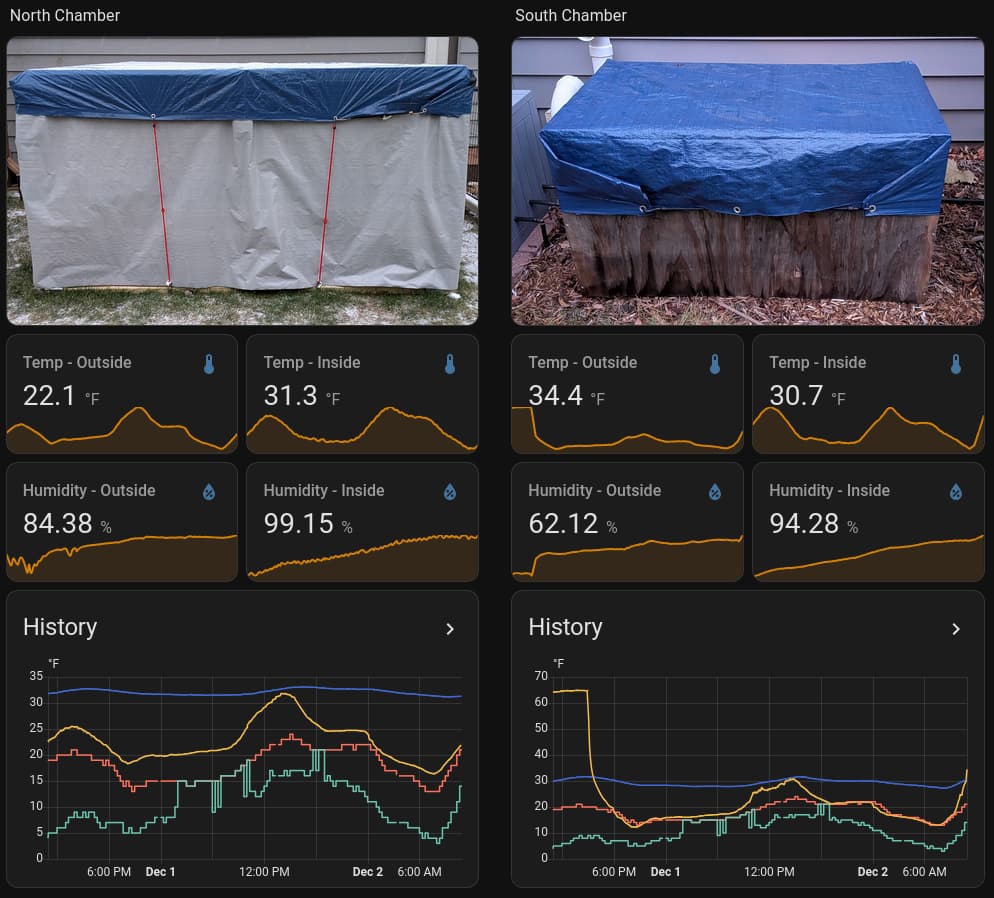Expand South Chamber History with chevron arrow
Viewport: 994px width, 898px height.
tap(956, 629)
